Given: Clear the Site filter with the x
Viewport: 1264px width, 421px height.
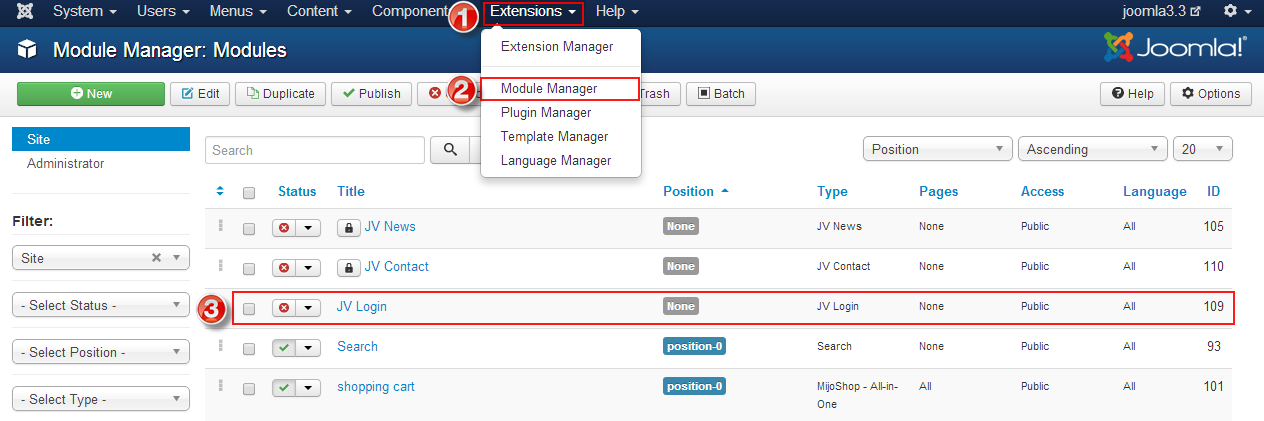Looking at the screenshot, I should pyautogui.click(x=156, y=257).
